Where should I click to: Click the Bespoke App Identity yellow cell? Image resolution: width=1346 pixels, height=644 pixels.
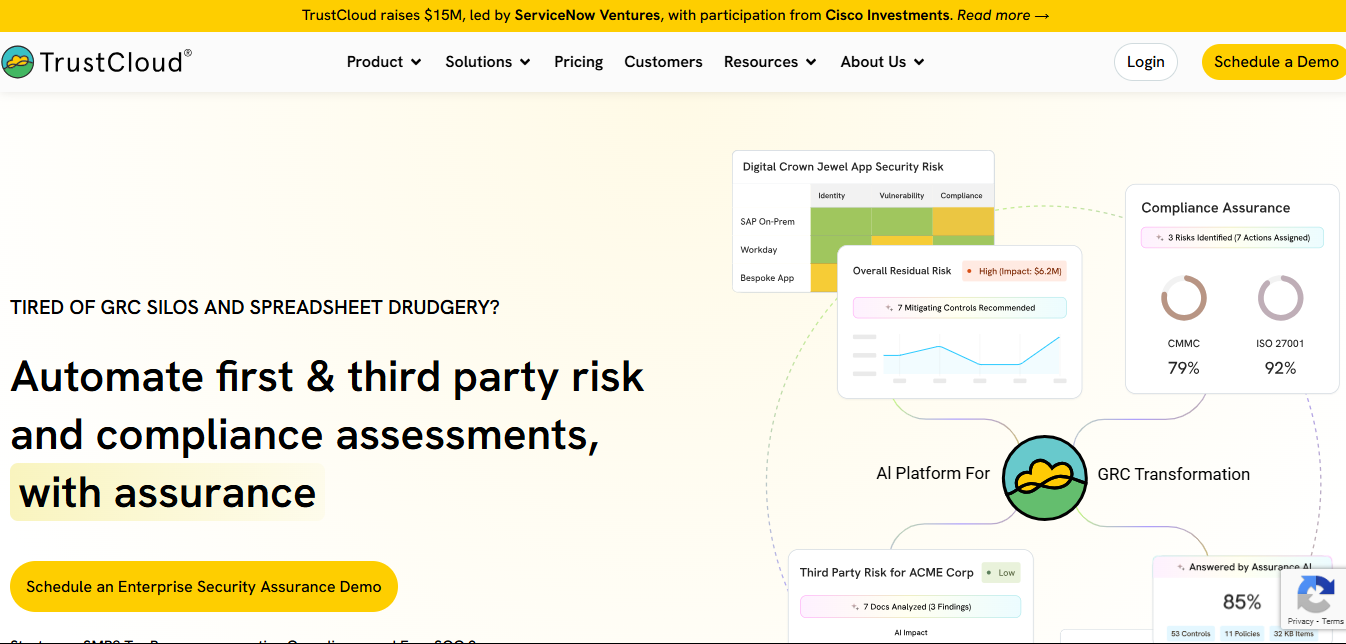tap(824, 277)
